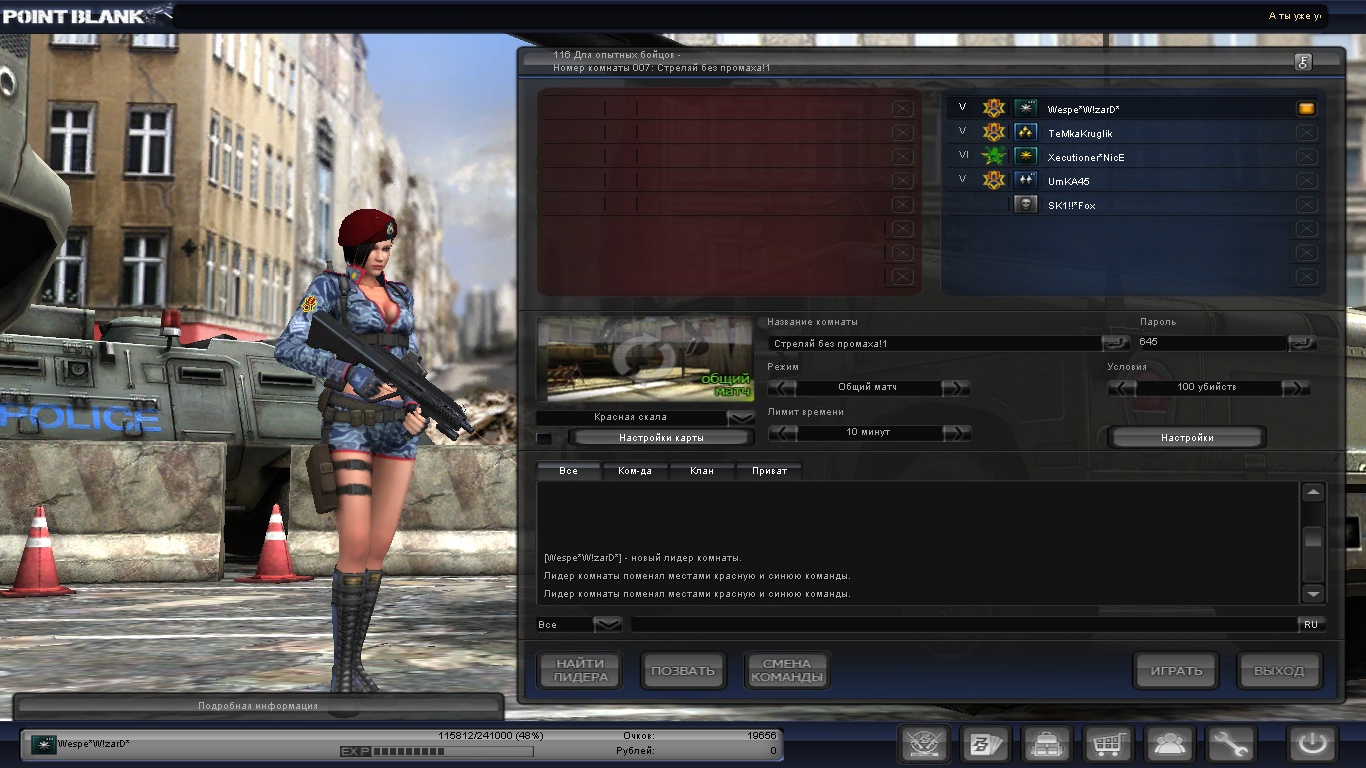
Task: Click left arrow of 10 минут time limit
Action: 782,433
